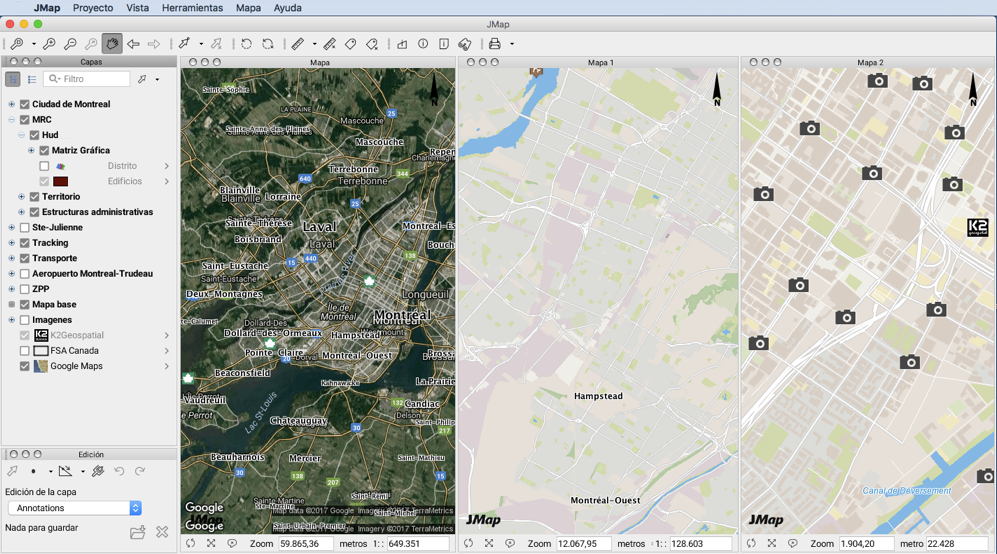The height and width of the screenshot is (554, 997).
Task: Expand the Ciudad de Montreal layer group
Action: pos(11,104)
